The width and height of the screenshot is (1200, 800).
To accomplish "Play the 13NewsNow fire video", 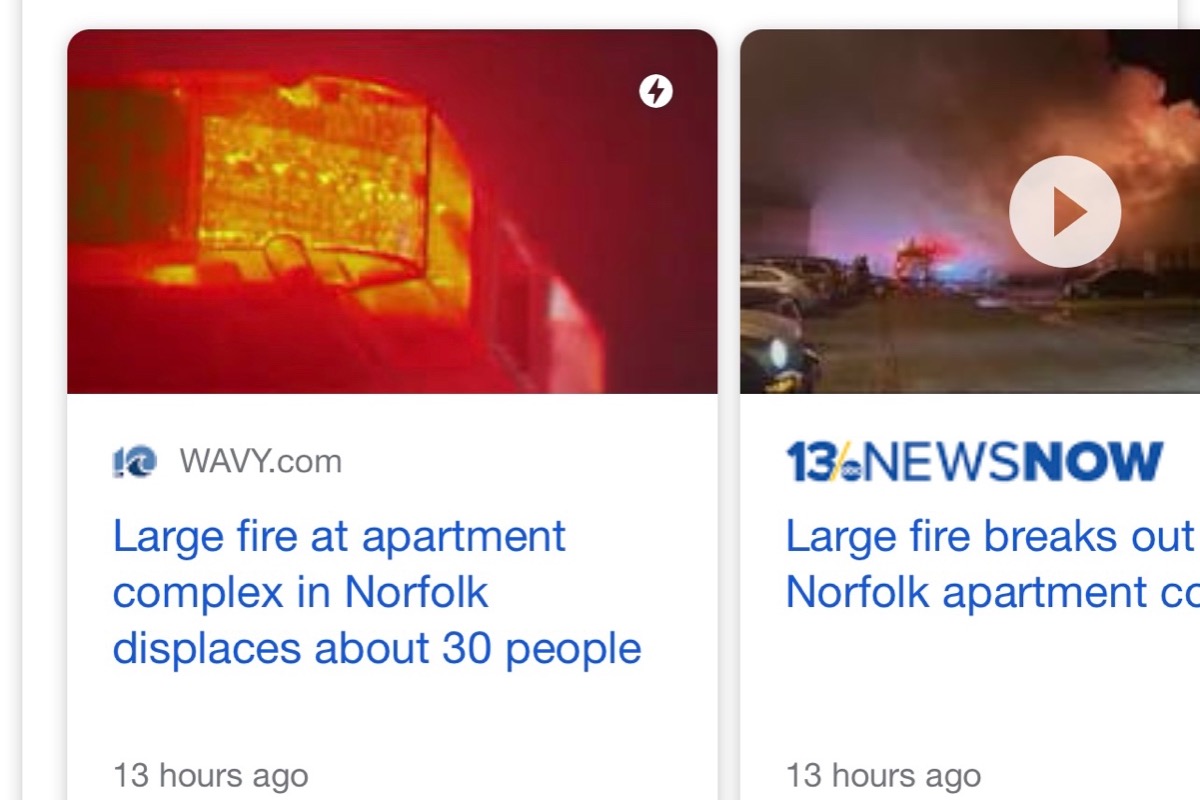I will coord(1064,212).
